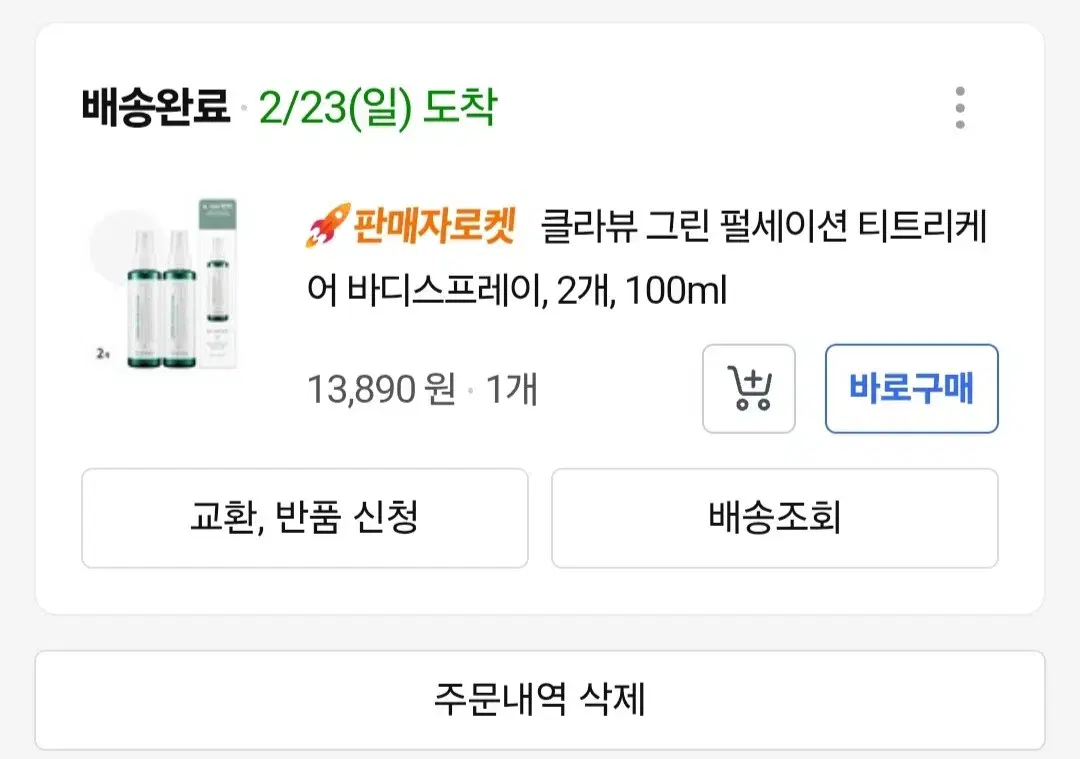This screenshot has height=759, width=1080.
Task: Delete the order using 주문내역 삭제
Action: [540, 700]
